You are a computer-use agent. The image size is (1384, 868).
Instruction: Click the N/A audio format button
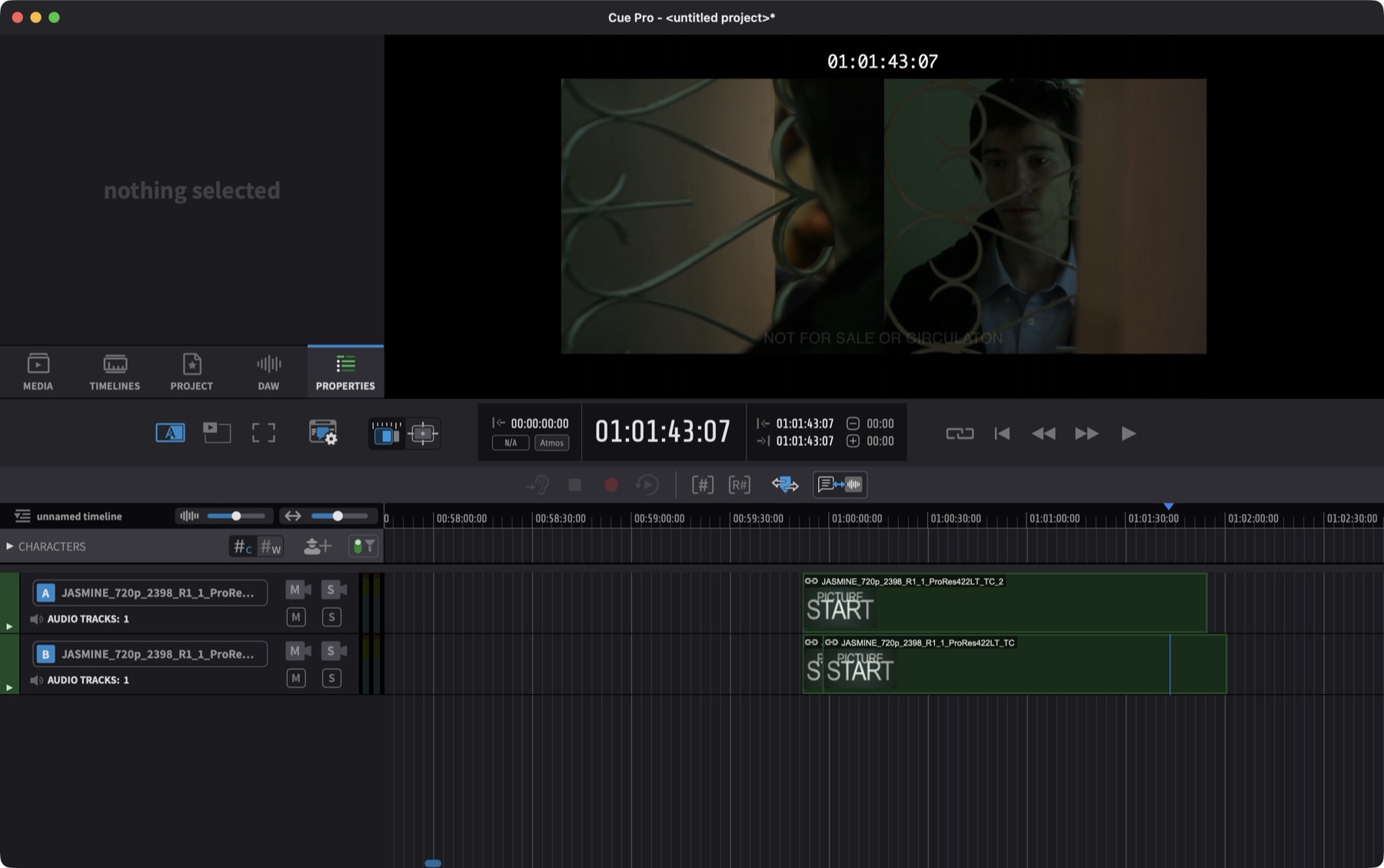[x=511, y=443]
